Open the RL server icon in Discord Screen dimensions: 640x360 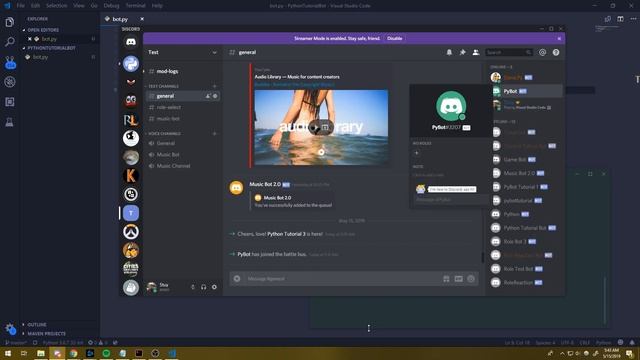point(131,120)
